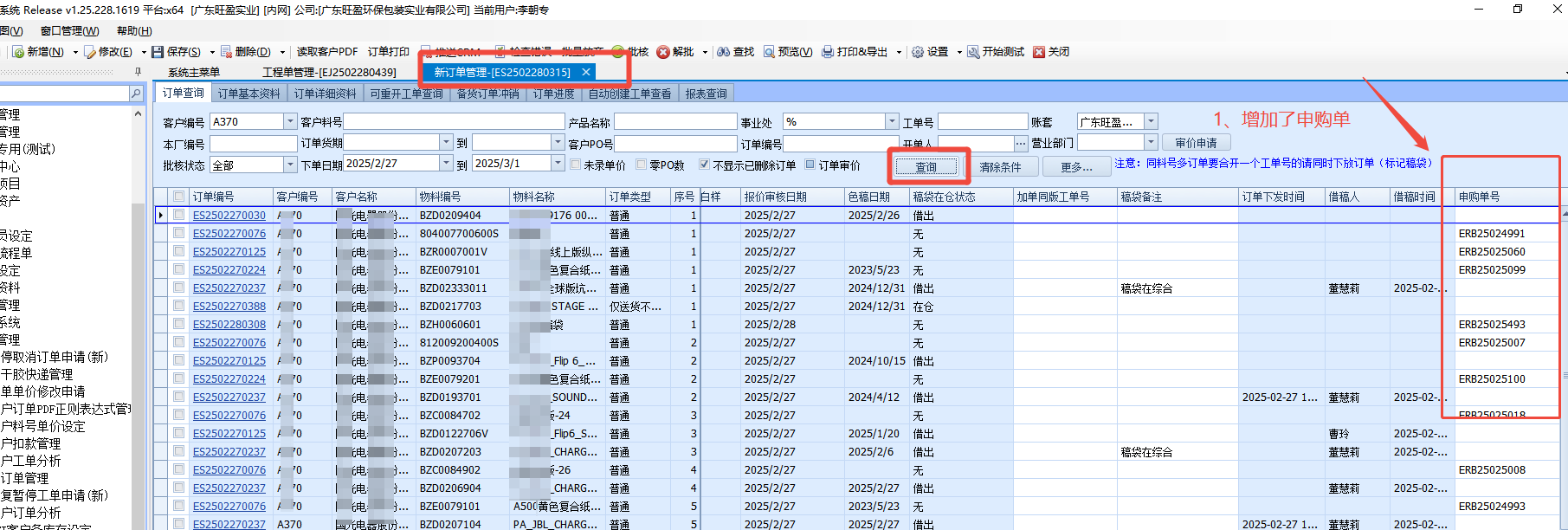Click 清除条件 button
The width and height of the screenshot is (1568, 530).
click(x=1000, y=167)
